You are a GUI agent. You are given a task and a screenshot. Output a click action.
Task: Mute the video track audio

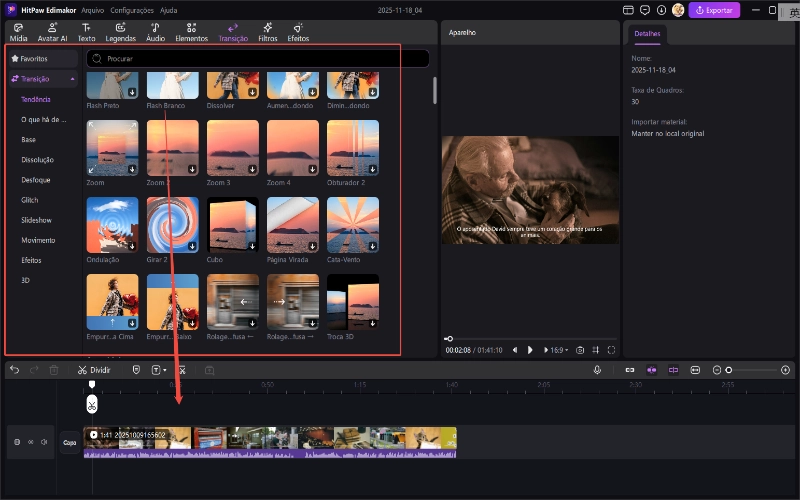(x=44, y=441)
